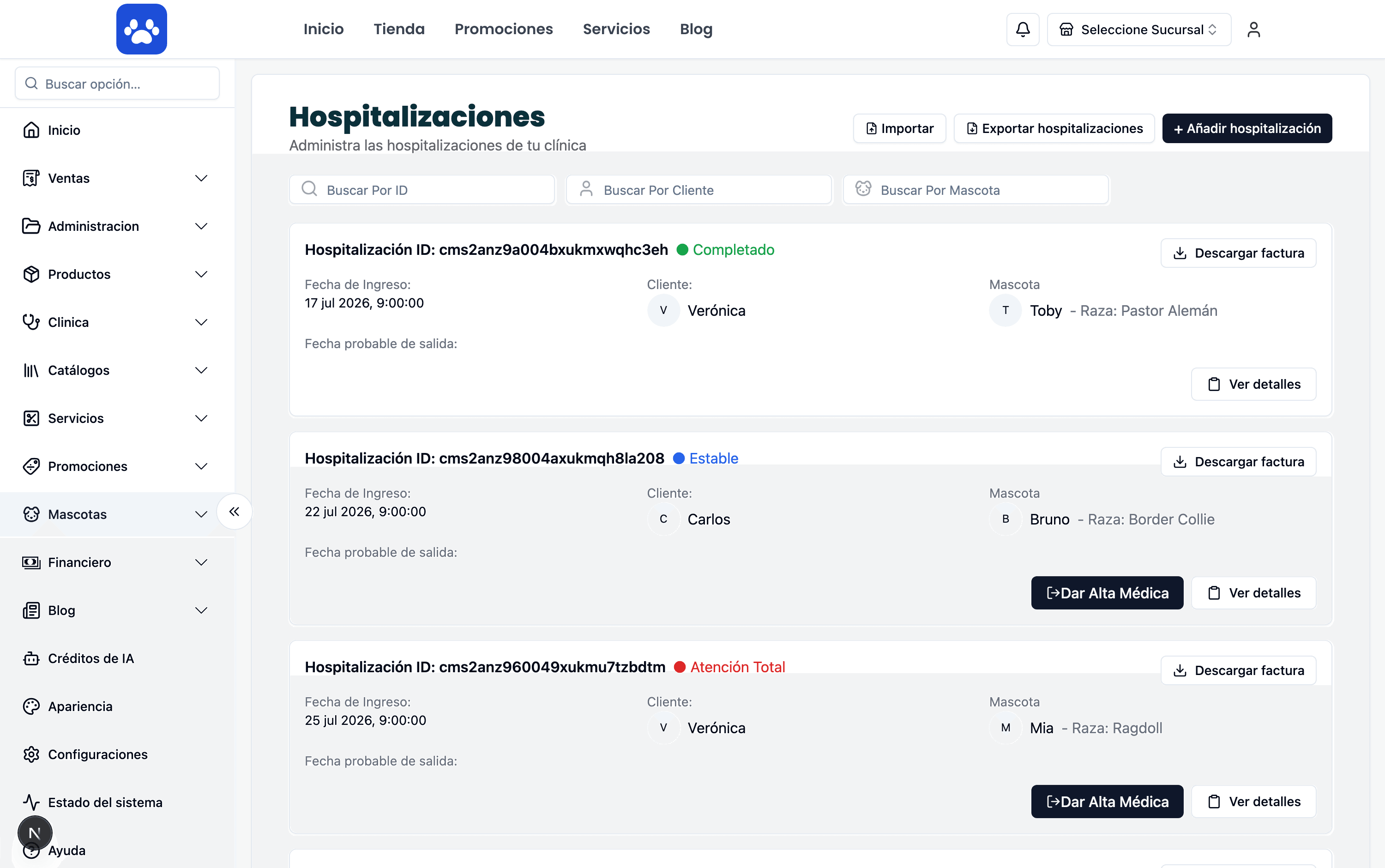Click Dar Alta Médica for Mia

[1107, 802]
